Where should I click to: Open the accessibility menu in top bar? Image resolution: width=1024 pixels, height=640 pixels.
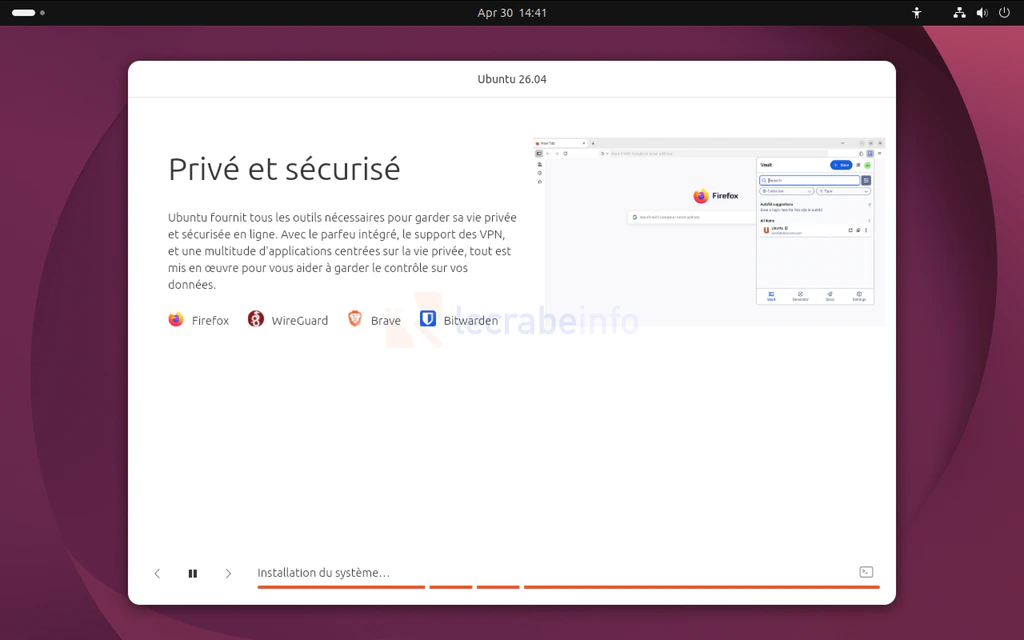coord(916,13)
